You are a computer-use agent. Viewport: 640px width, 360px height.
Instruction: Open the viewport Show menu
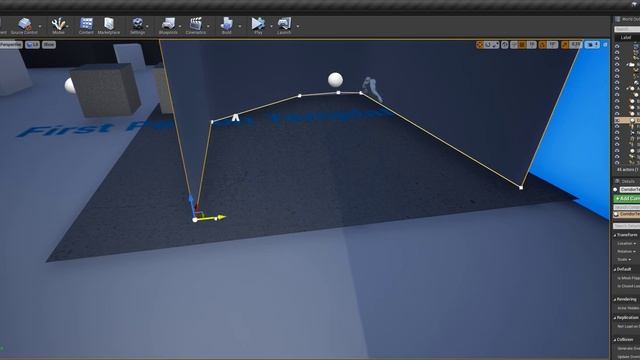49,44
